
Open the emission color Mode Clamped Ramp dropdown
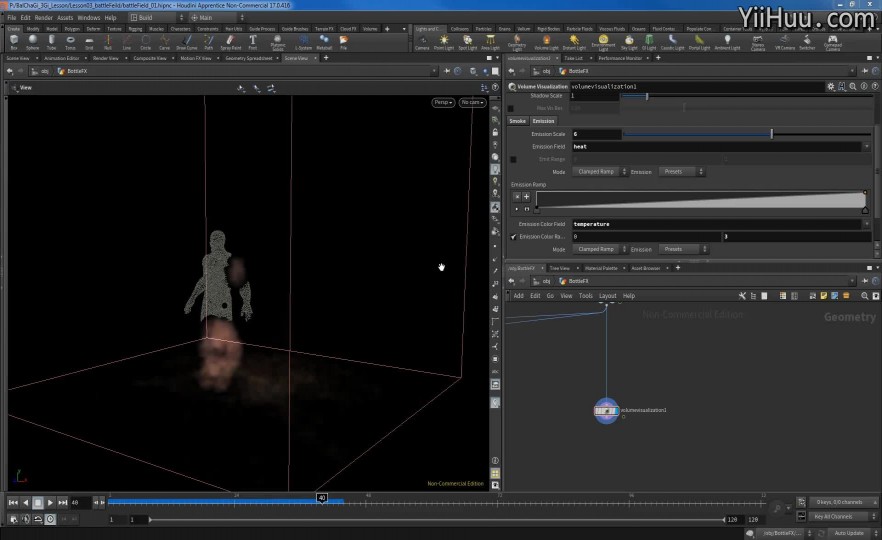point(599,249)
